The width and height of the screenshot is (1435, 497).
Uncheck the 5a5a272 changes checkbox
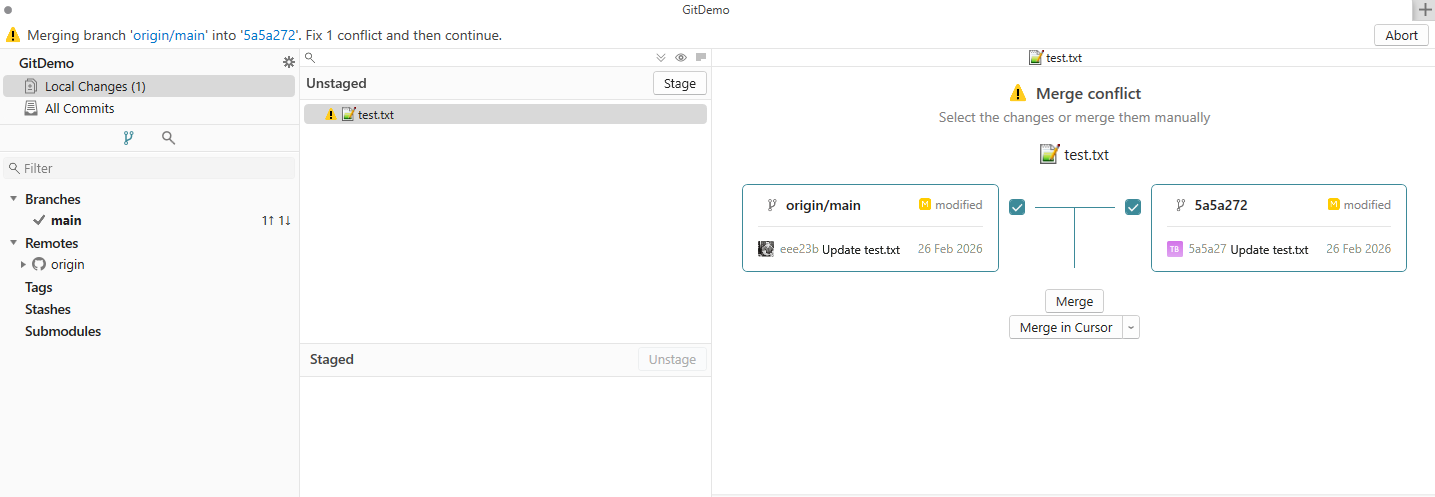pos(1133,207)
